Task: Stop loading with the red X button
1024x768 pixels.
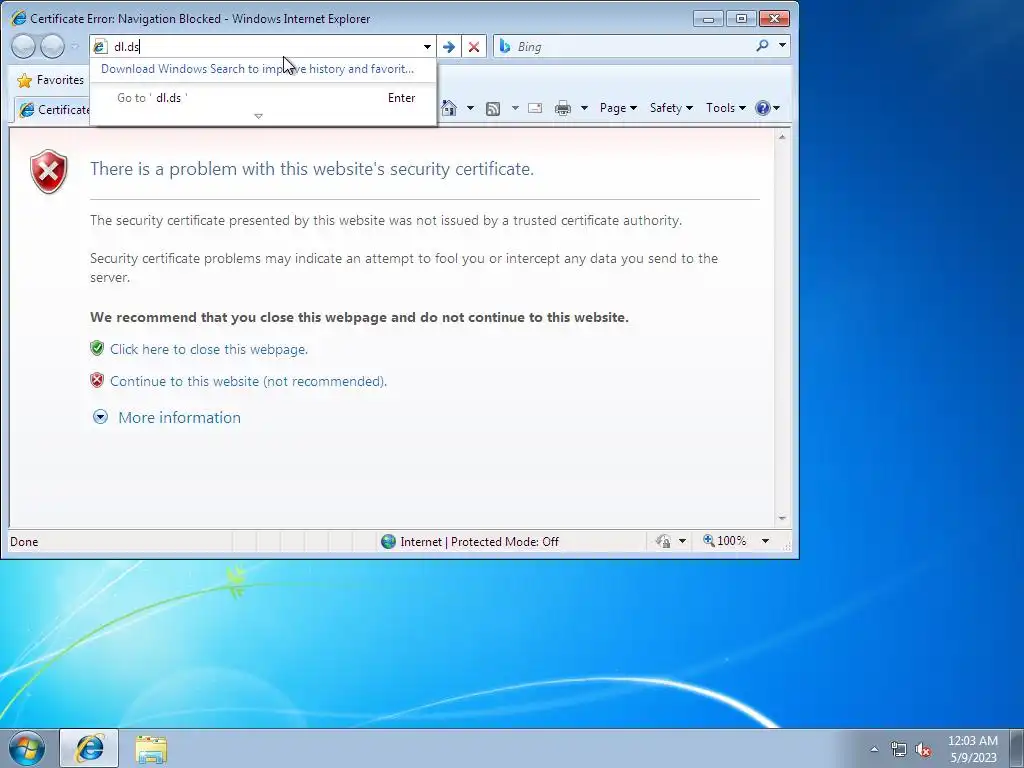Action: pyautogui.click(x=474, y=46)
